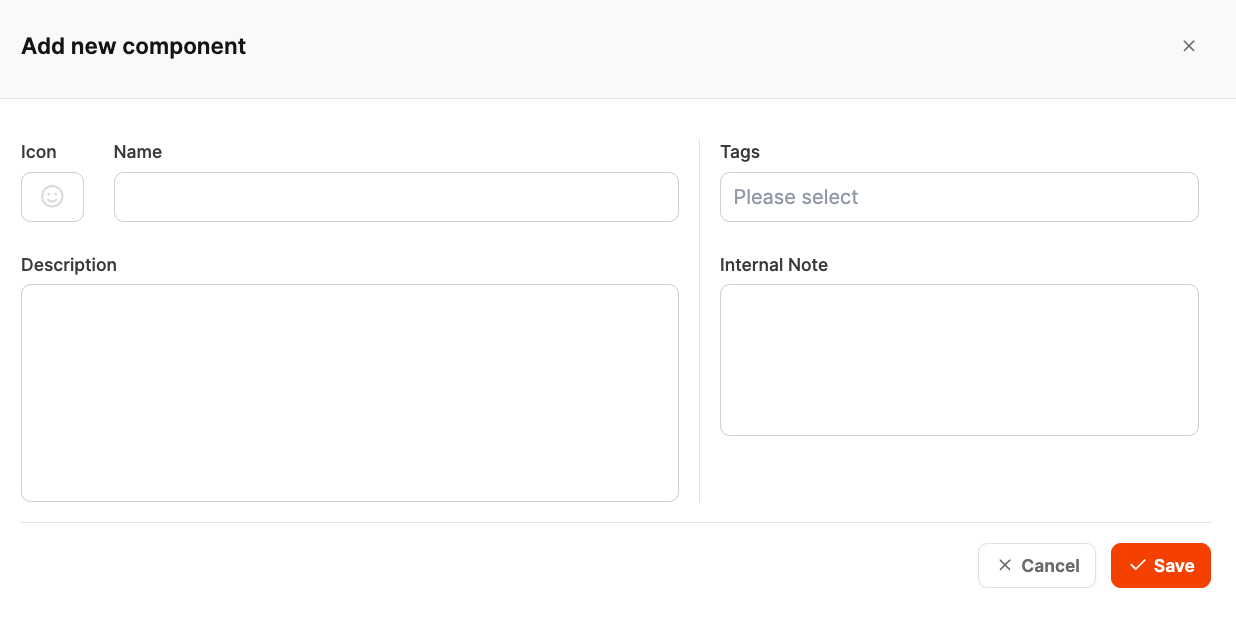Click the vertical divider between form columns

click(x=699, y=320)
